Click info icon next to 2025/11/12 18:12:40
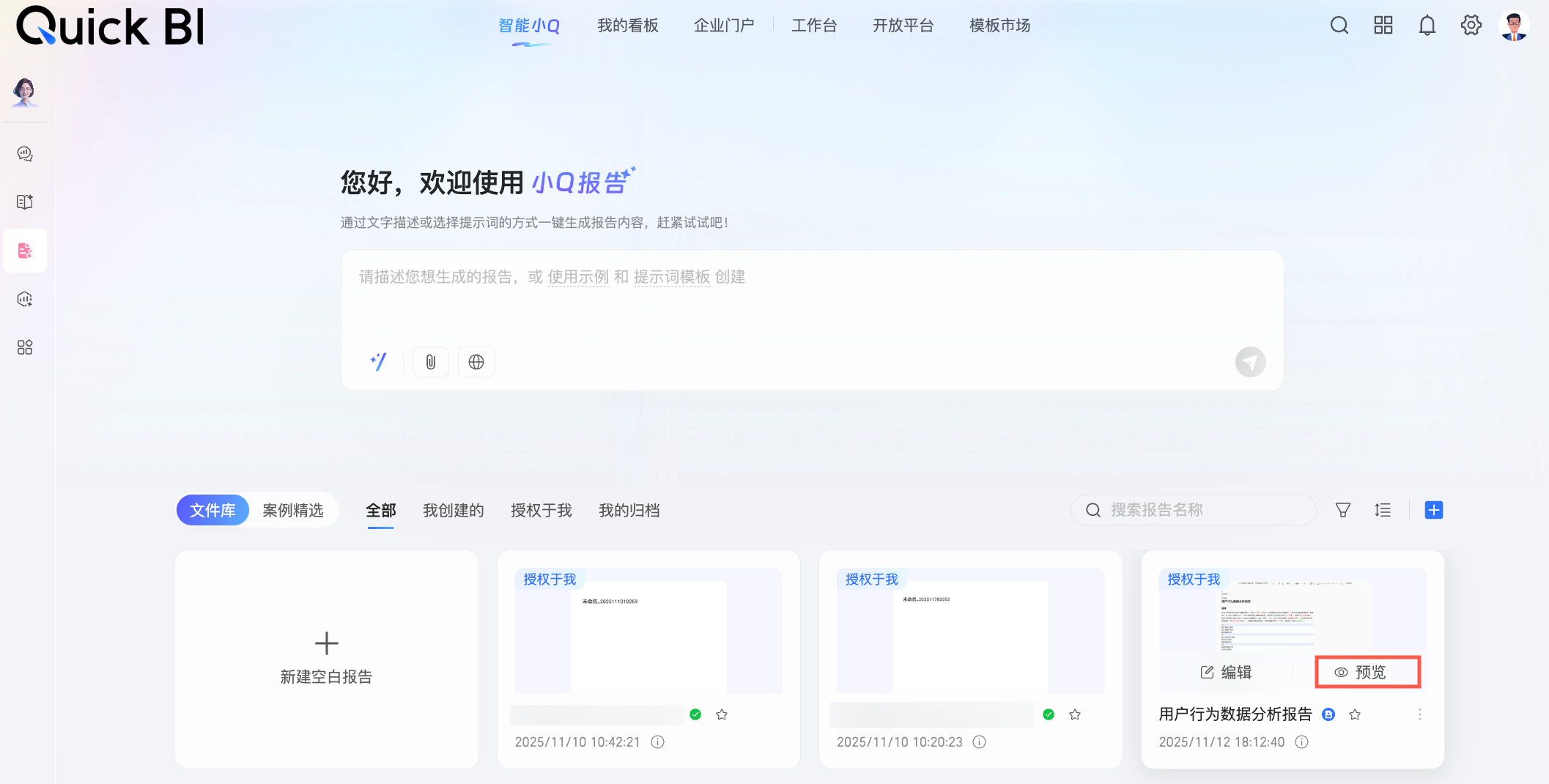Image resolution: width=1549 pixels, height=784 pixels. (1302, 742)
